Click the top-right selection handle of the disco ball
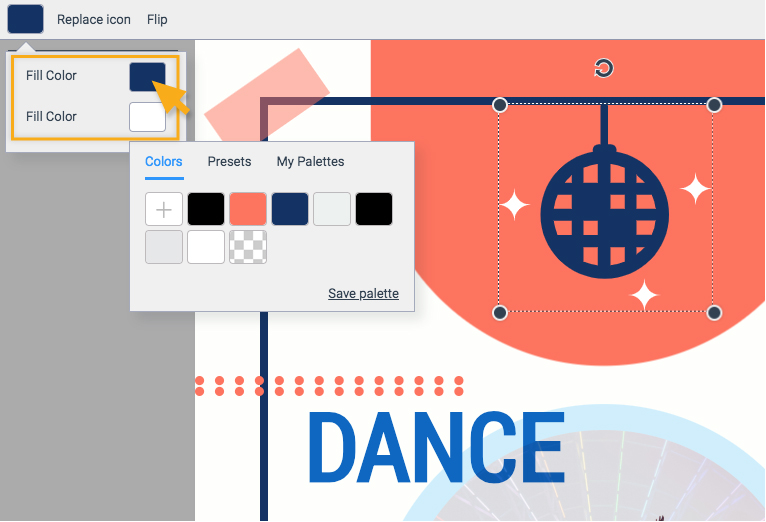Image resolution: width=766 pixels, height=522 pixels. [714, 104]
